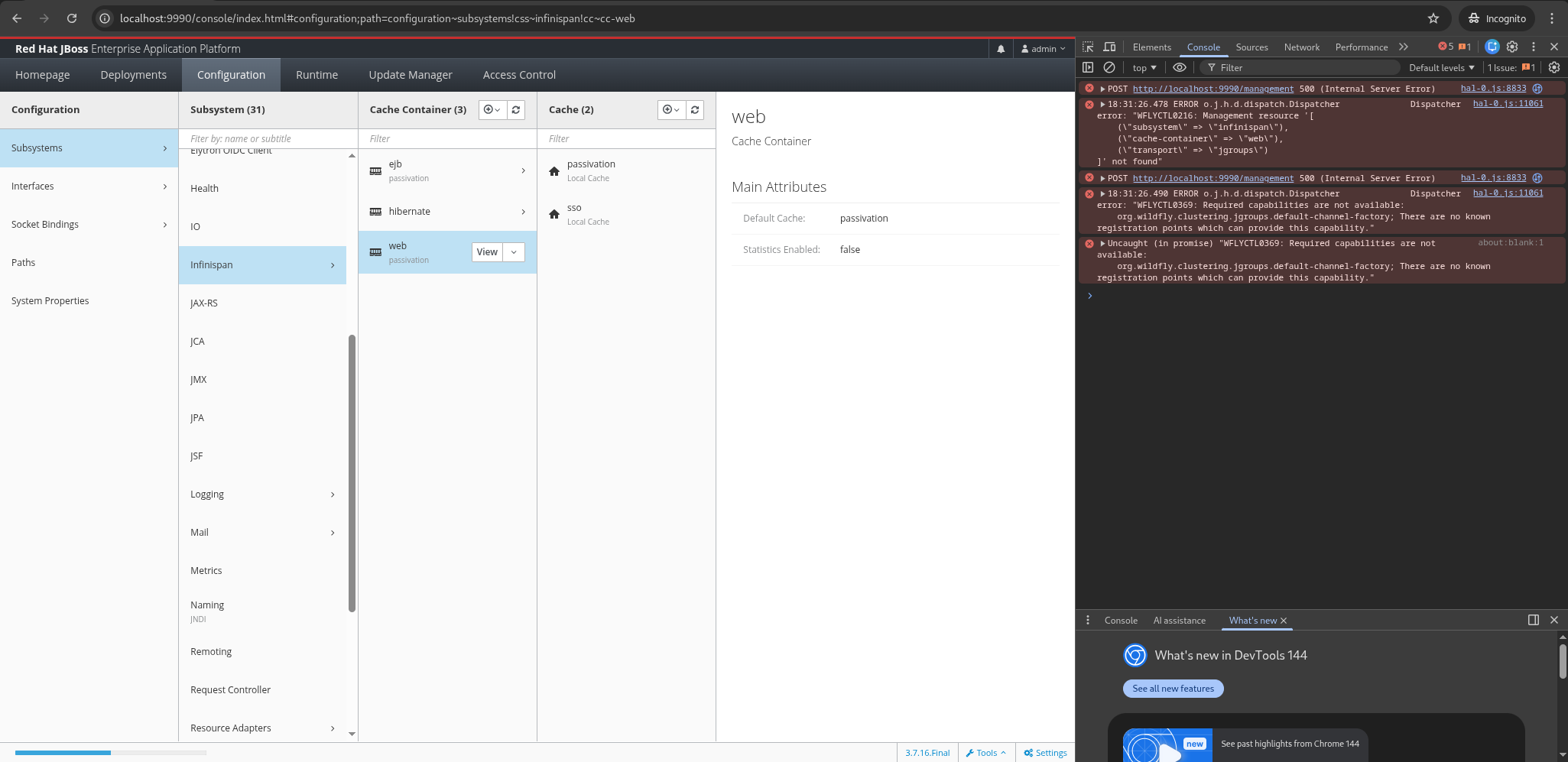Select the Logging subsystem
This screenshot has width=1568, height=762.
tap(262, 494)
